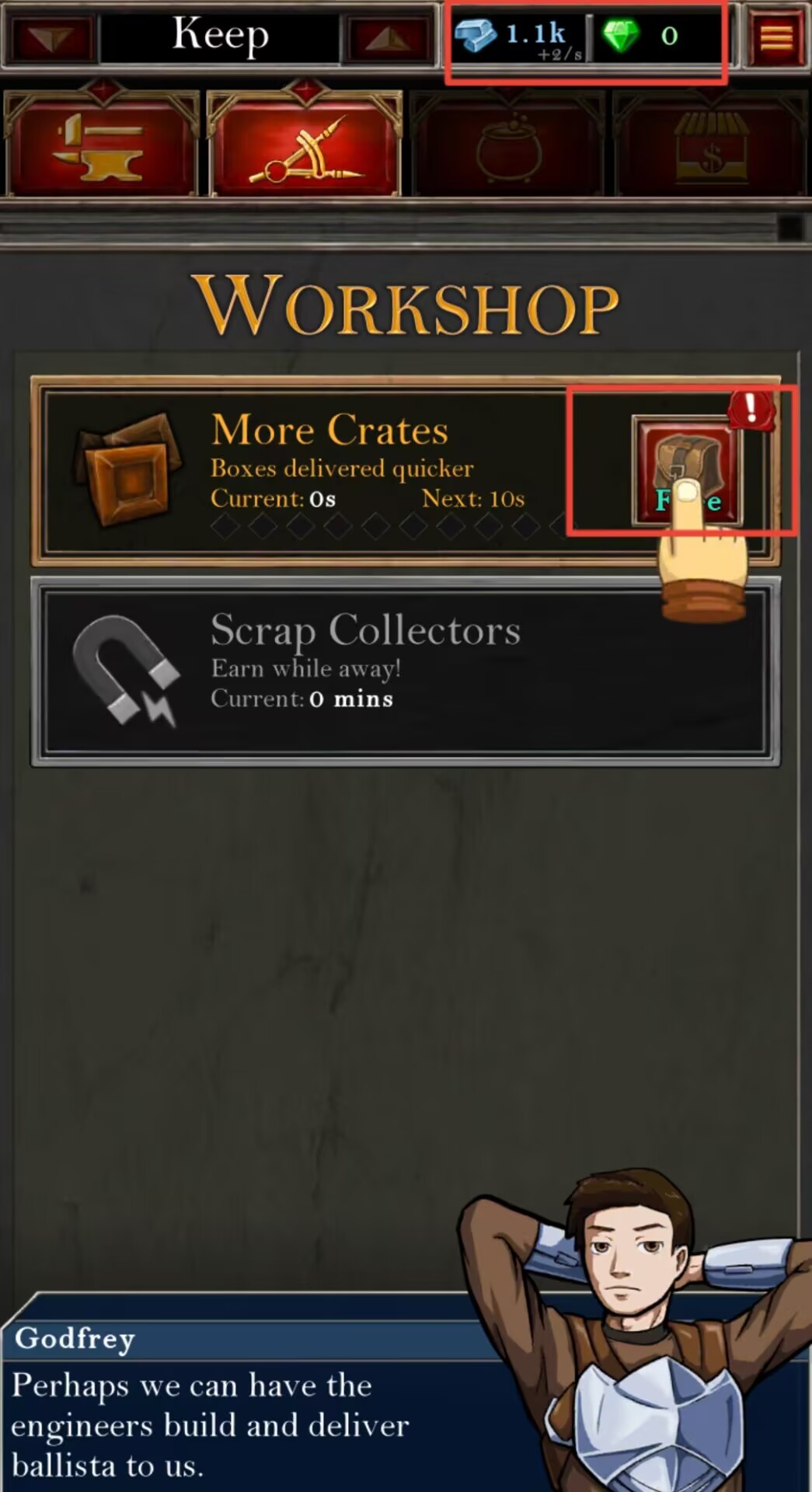Tap the Keep location label
812x1492 pixels.
220,36
